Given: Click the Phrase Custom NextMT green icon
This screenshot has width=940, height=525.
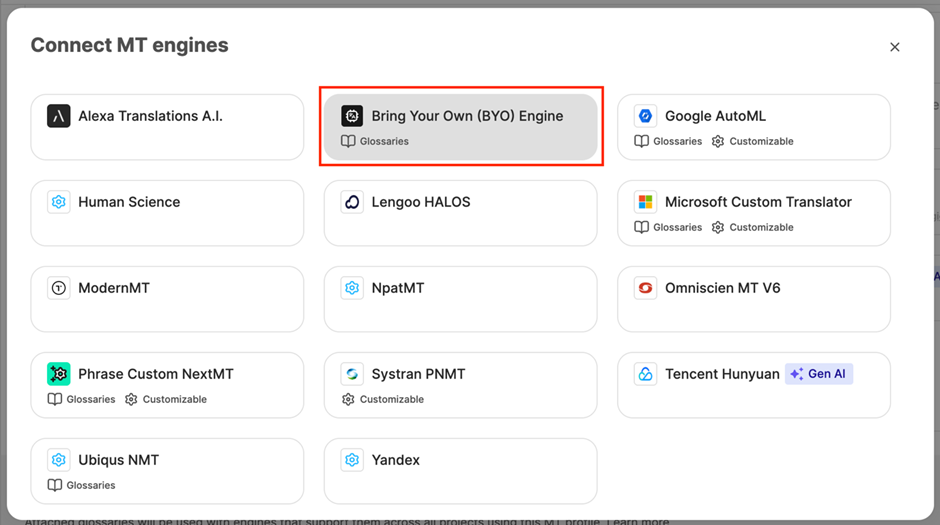Looking at the screenshot, I should pos(59,374).
